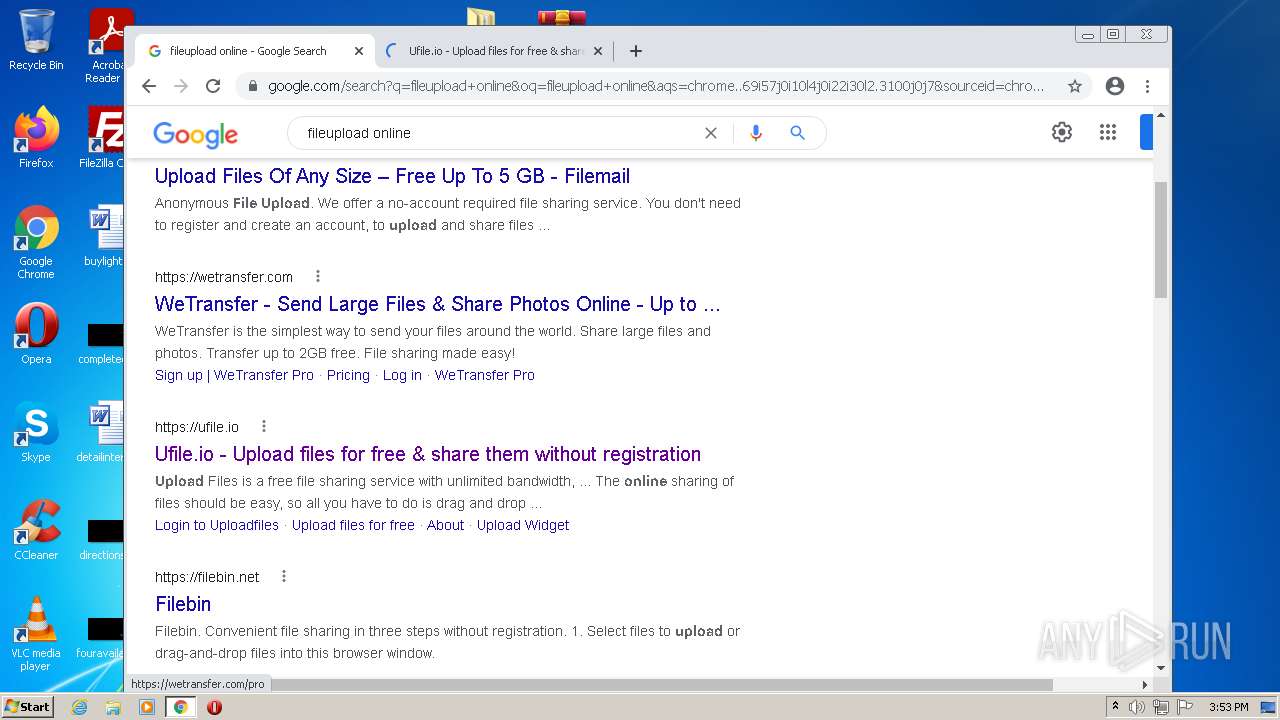Open the Filebin result link

(183, 604)
